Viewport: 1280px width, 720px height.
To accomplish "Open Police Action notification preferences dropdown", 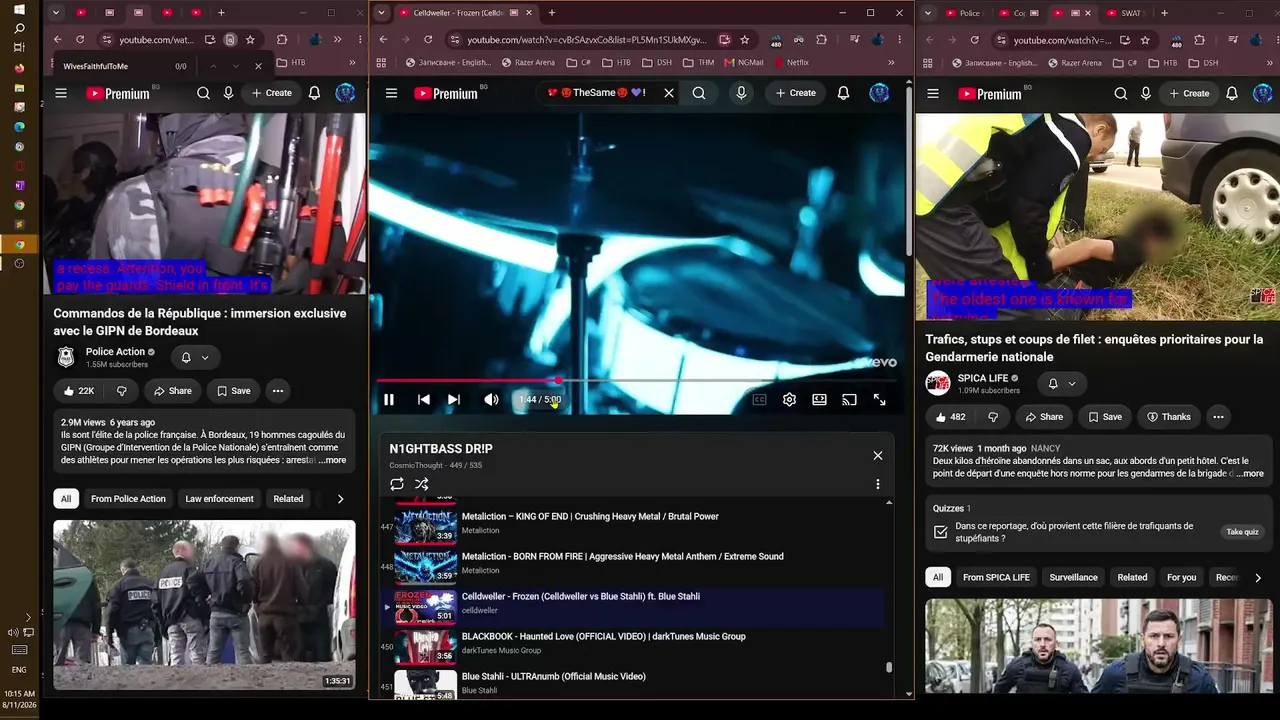I will 195,357.
